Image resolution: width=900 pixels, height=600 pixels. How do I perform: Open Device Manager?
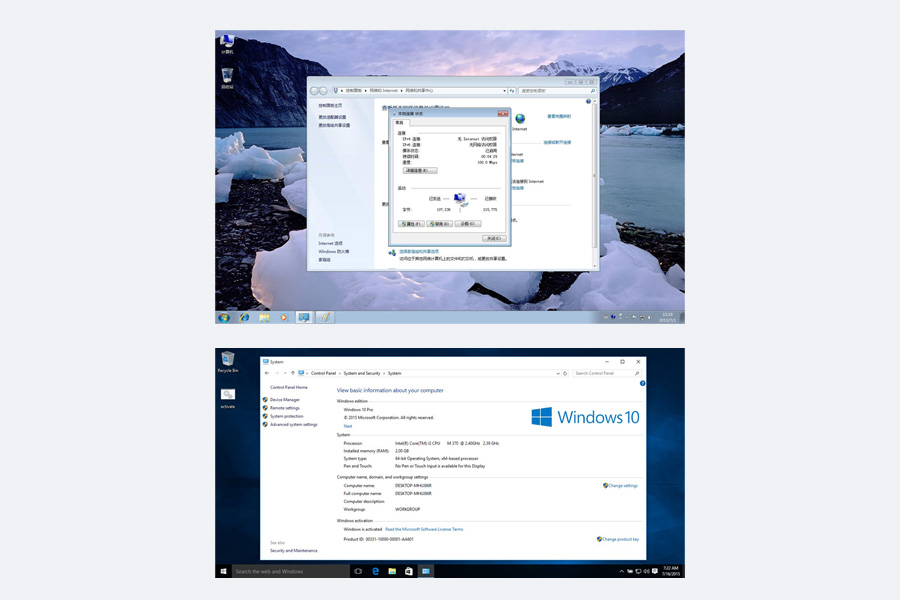coord(285,400)
